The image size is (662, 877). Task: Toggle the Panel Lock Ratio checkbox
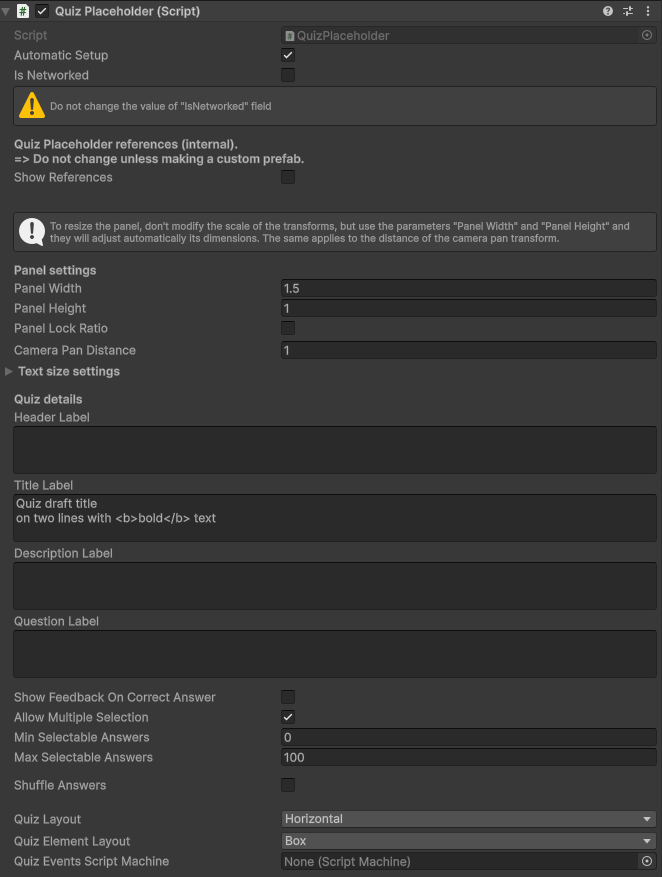(x=287, y=328)
